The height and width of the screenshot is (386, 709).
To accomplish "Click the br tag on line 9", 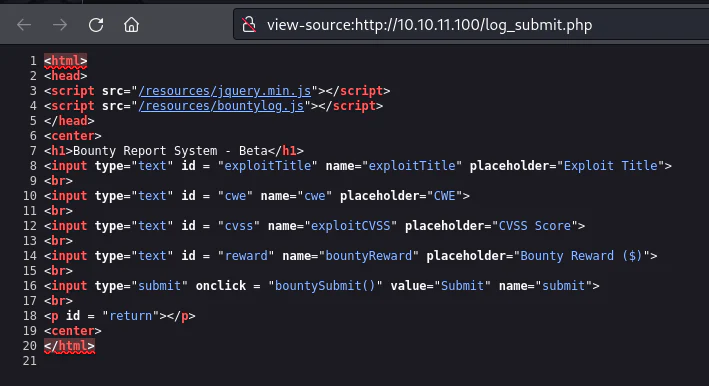I will [58, 181].
